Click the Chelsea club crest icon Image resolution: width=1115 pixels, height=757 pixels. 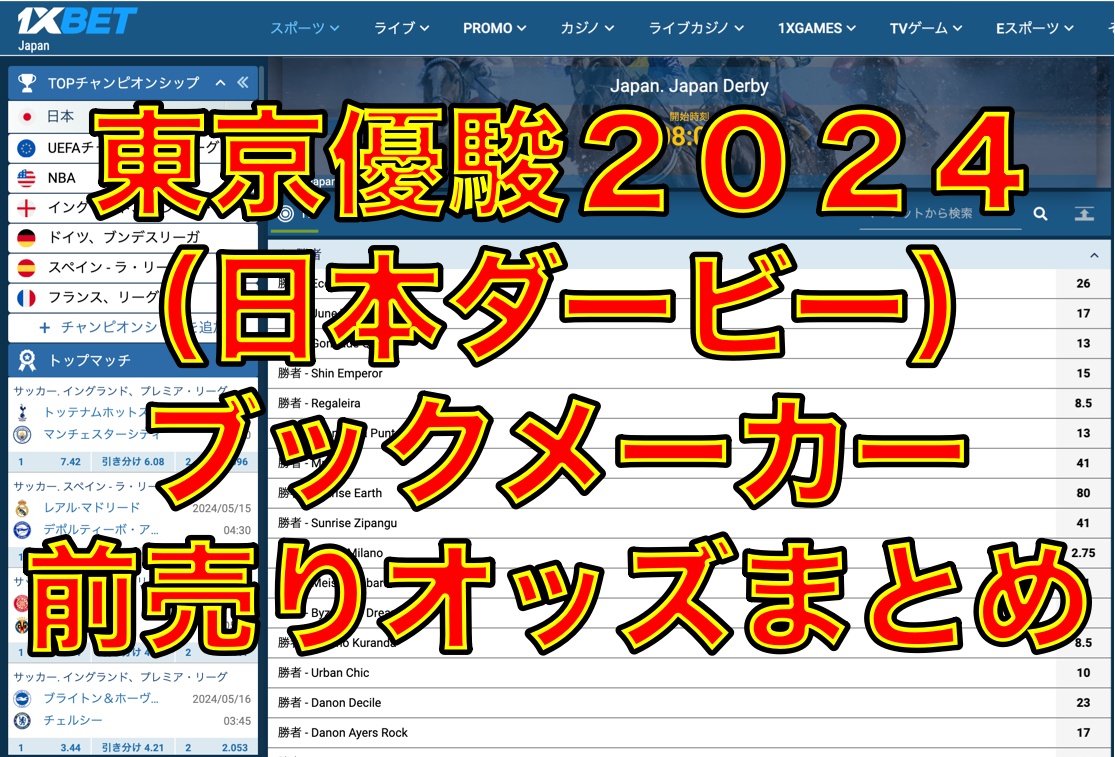[x=23, y=721]
